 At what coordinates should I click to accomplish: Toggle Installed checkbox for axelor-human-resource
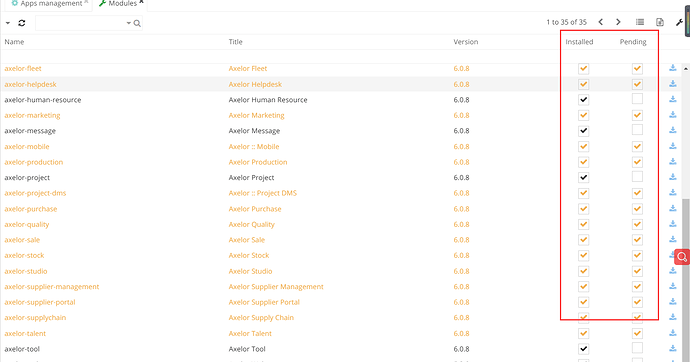coord(584,100)
